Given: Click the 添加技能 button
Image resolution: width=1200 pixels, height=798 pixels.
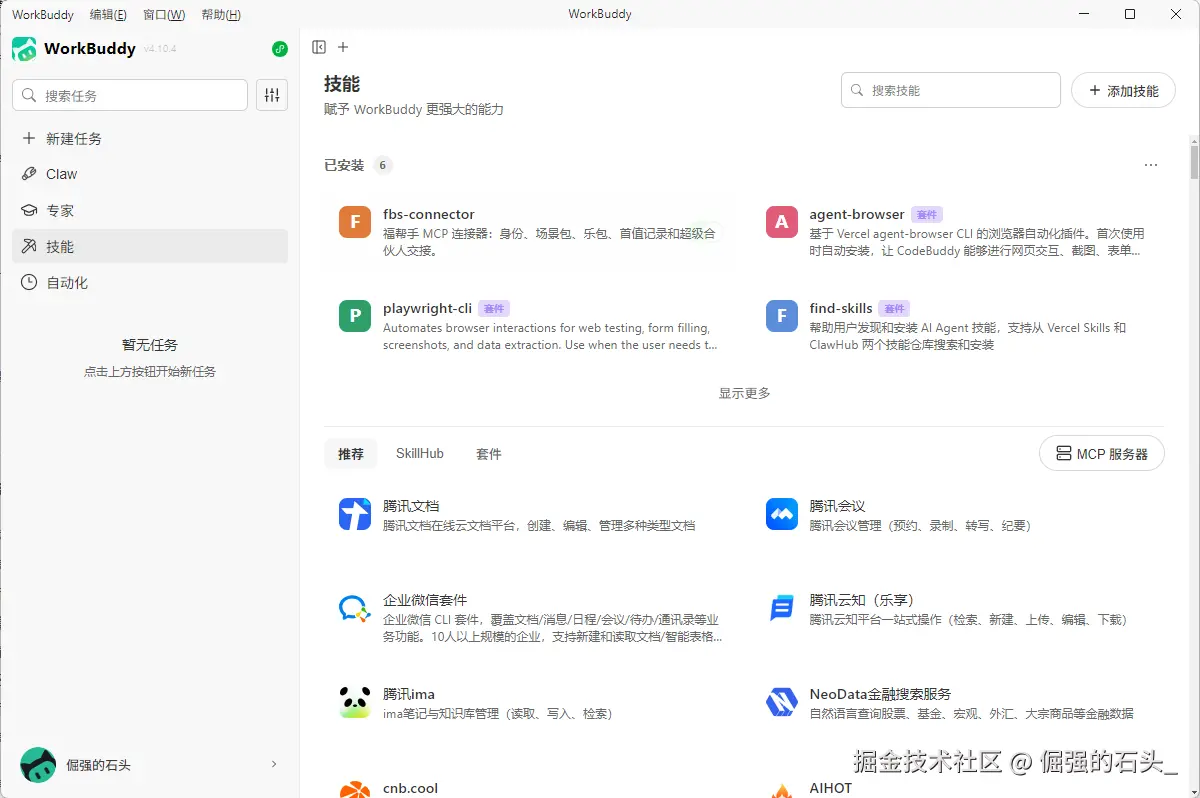Looking at the screenshot, I should pyautogui.click(x=1123, y=90).
